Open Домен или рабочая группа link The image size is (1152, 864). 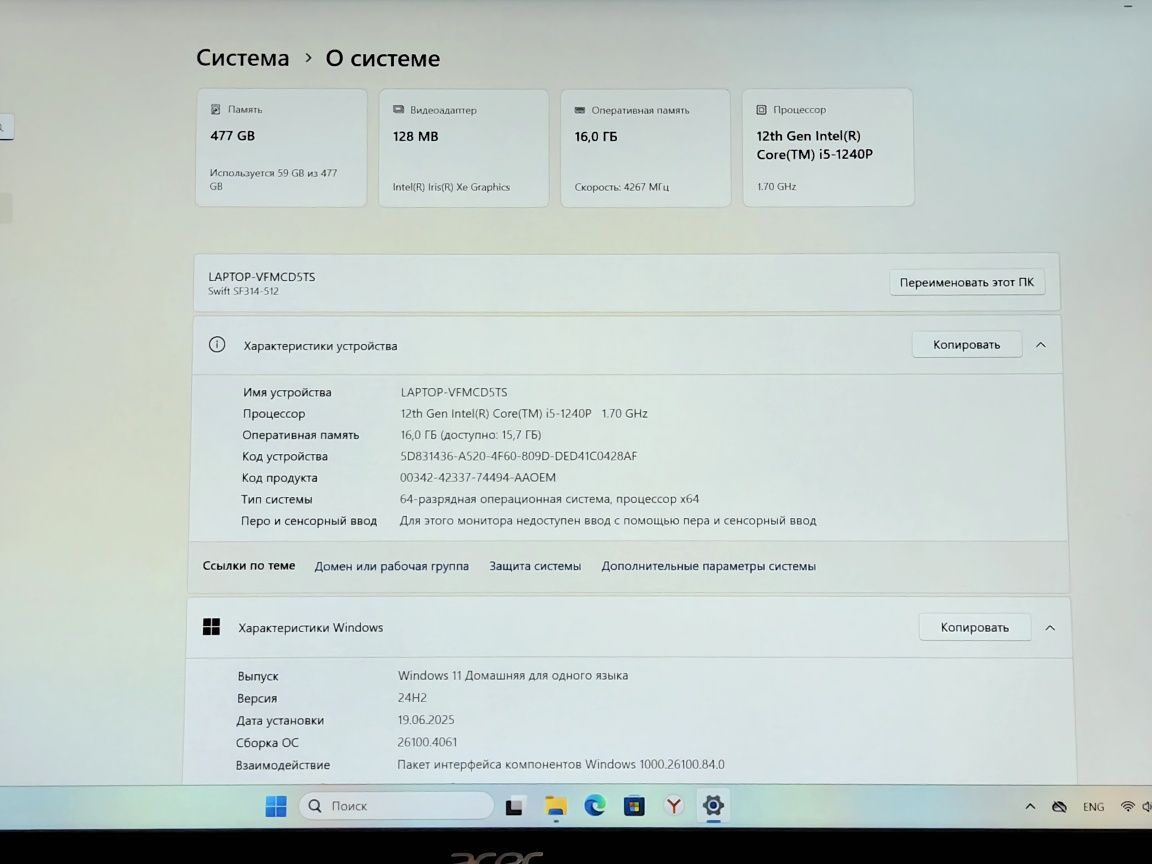click(392, 566)
